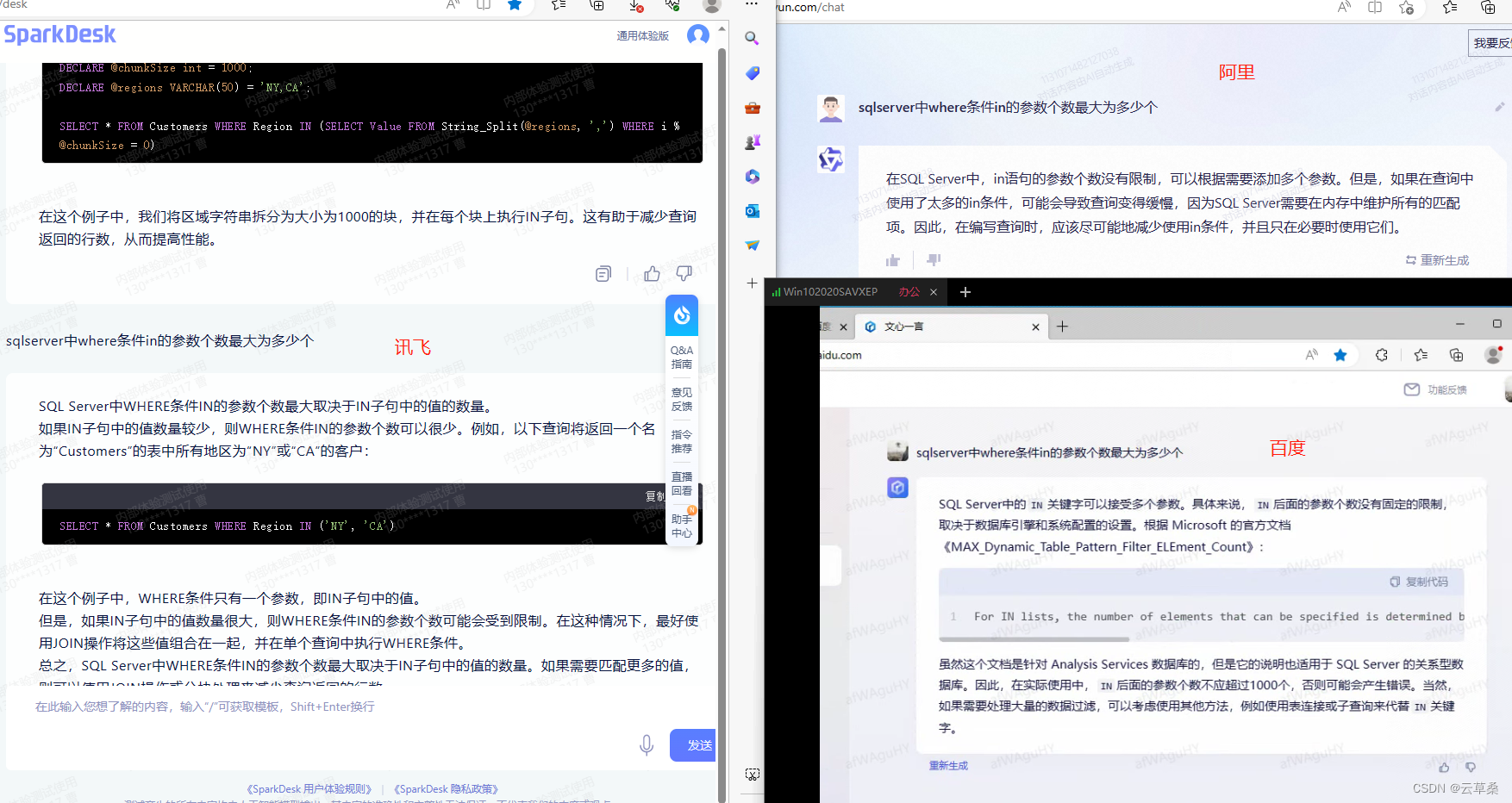1512x803 pixels.
Task: Close the 办公 remote session tab
Action: [x=934, y=292]
